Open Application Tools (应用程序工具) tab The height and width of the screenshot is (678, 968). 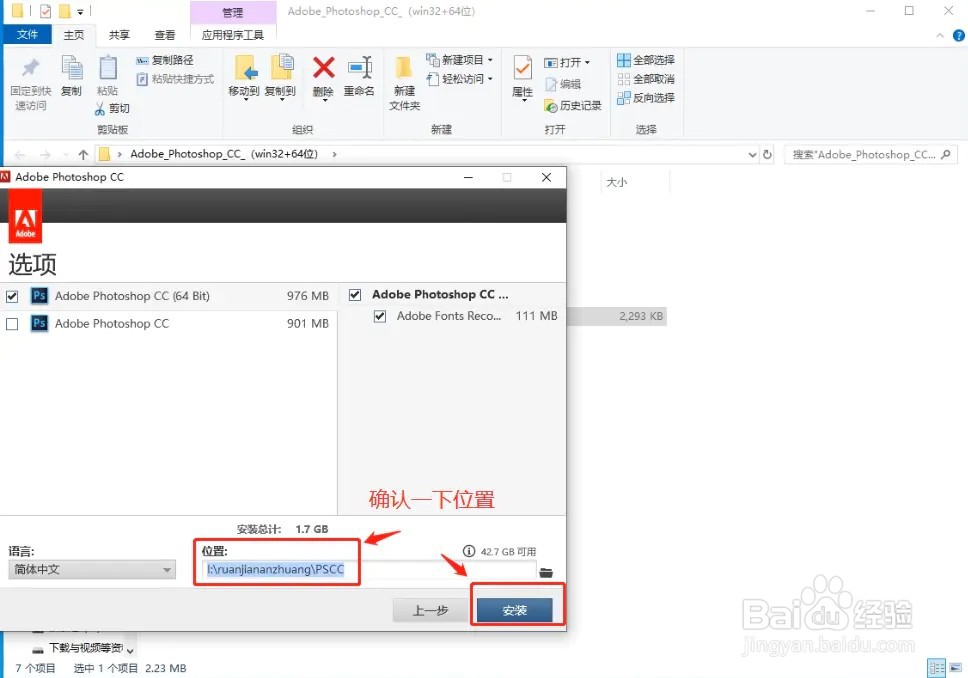[233, 35]
